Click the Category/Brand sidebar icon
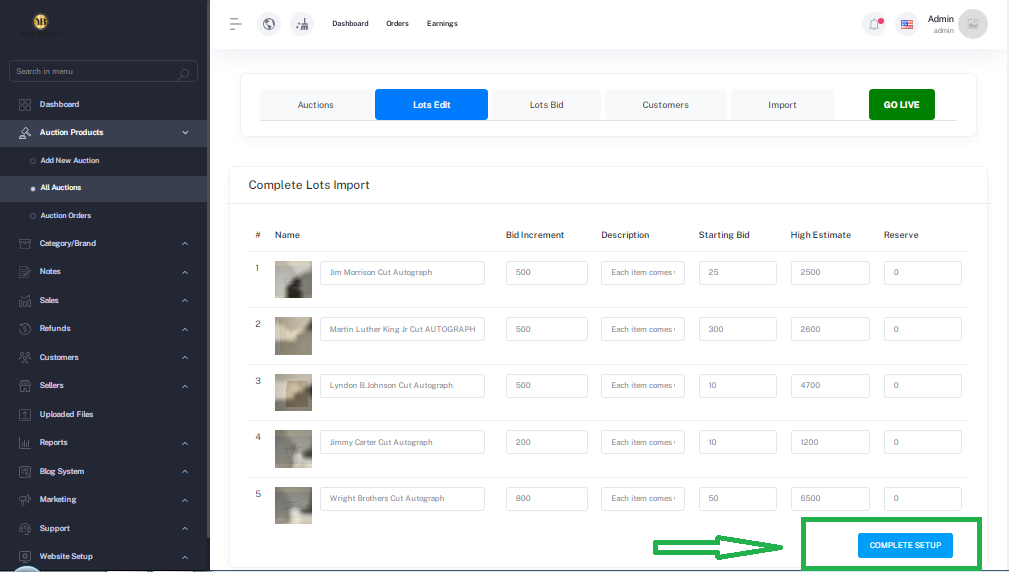Screen dimensions: 1009x572 [x=25, y=244]
